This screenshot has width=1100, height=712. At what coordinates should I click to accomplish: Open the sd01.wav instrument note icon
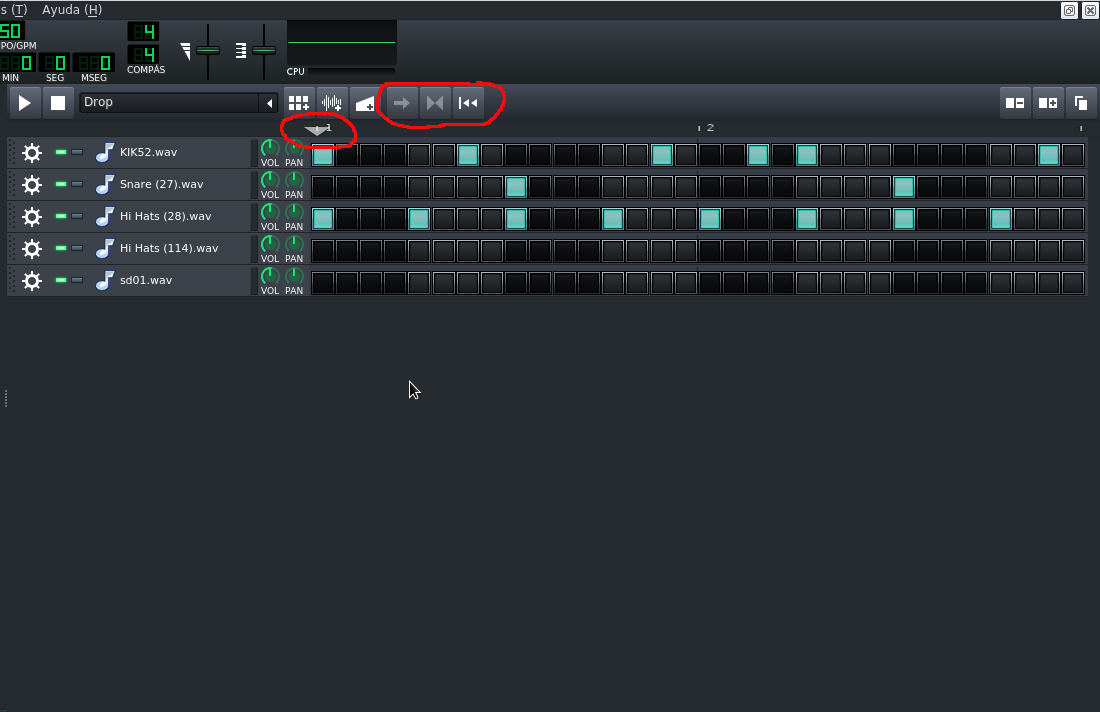(x=104, y=281)
